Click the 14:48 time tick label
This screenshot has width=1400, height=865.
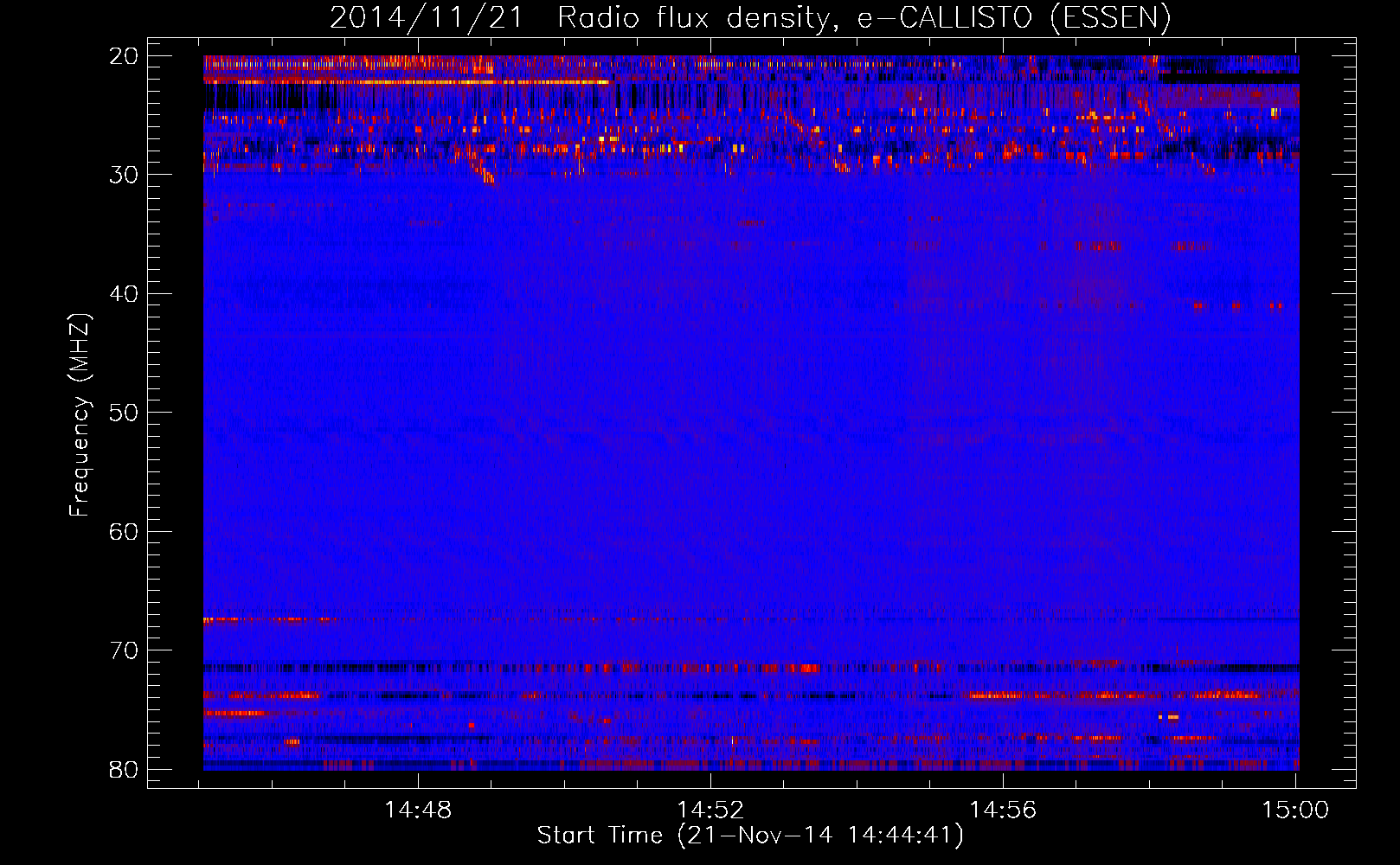(418, 810)
